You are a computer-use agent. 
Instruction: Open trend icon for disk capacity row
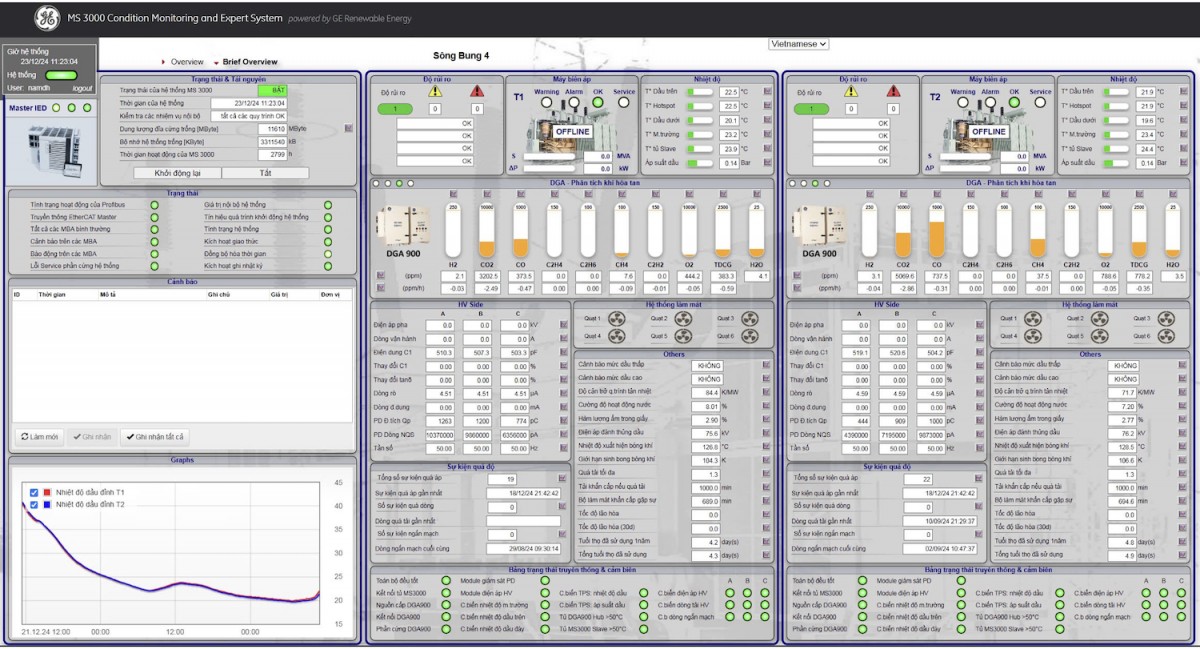(349, 128)
